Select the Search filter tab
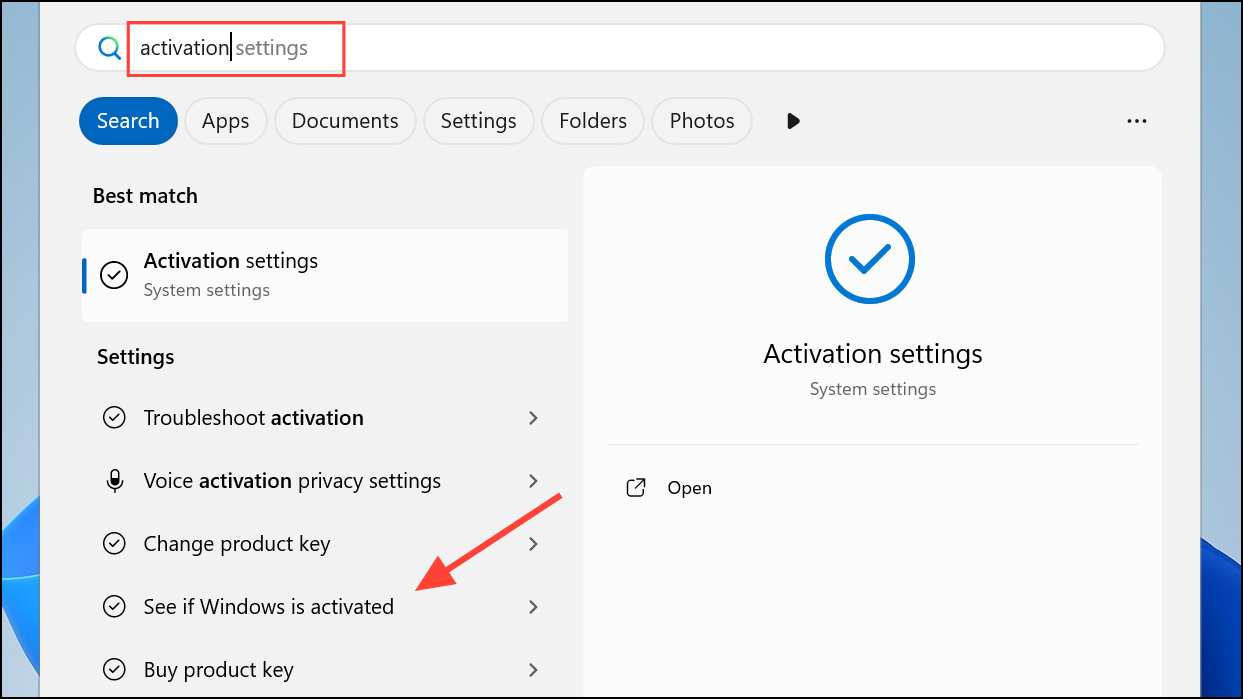The width and height of the screenshot is (1243, 699). pos(128,121)
